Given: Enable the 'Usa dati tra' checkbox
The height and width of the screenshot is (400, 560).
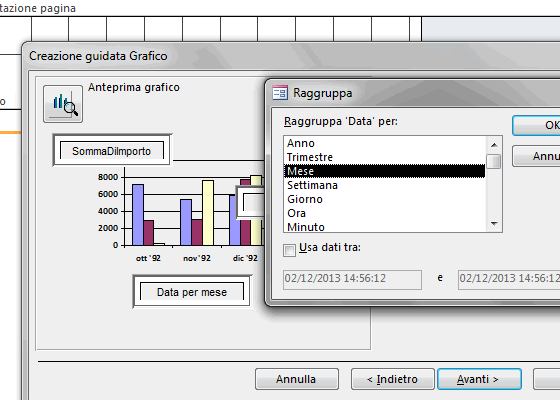Looking at the screenshot, I should pyautogui.click(x=289, y=250).
